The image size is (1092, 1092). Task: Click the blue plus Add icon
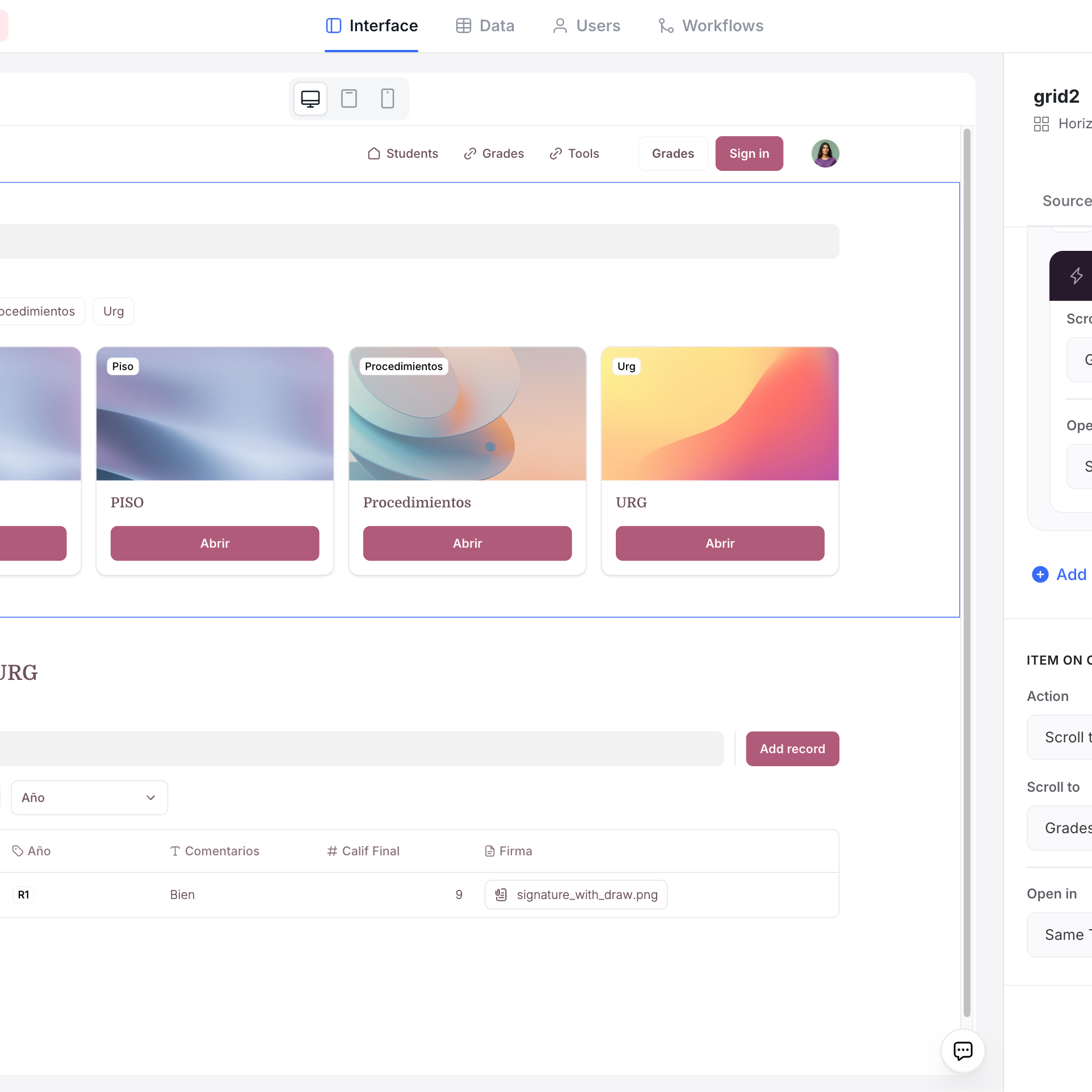(1040, 574)
